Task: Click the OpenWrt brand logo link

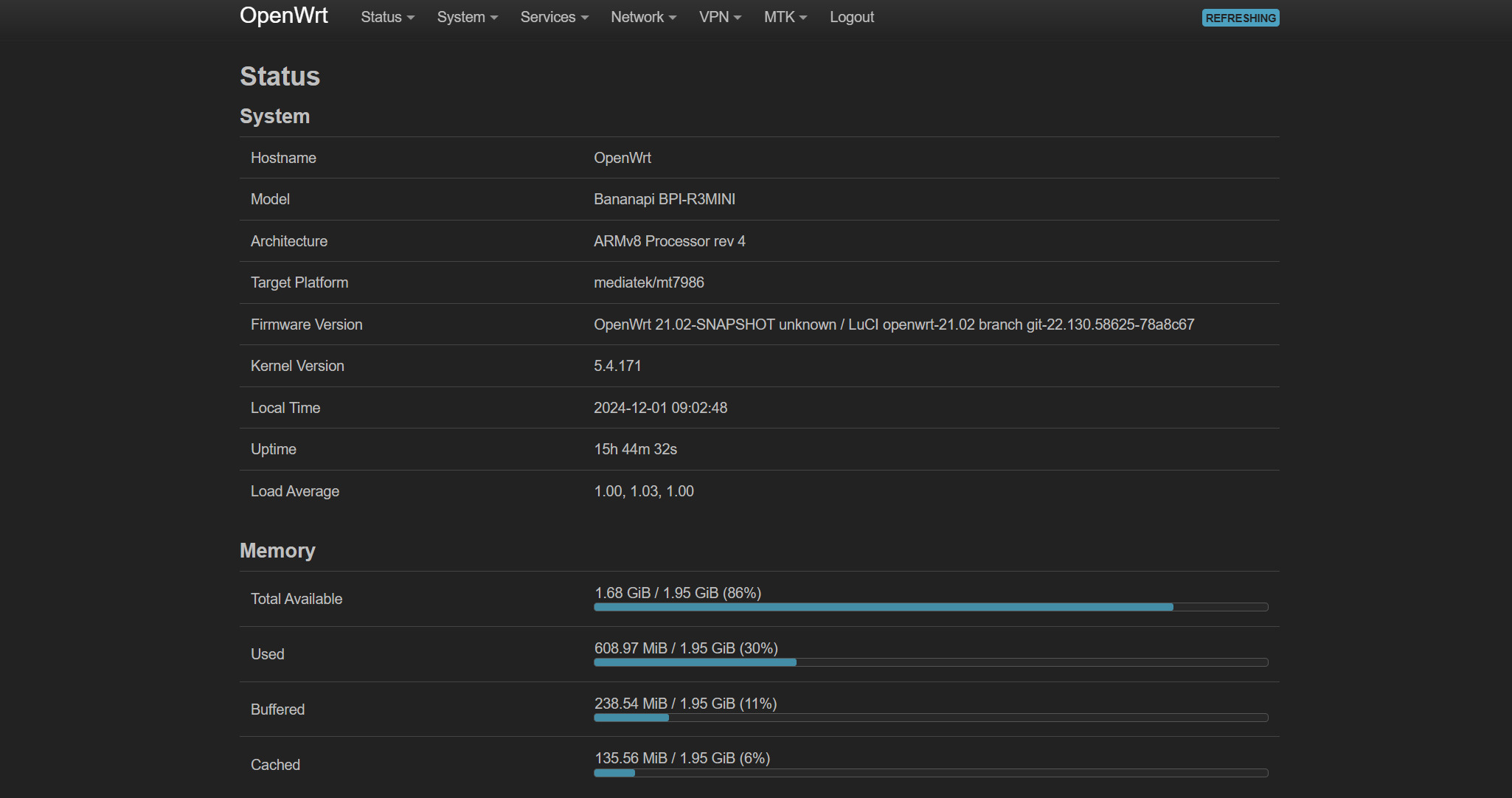Action: tap(284, 15)
